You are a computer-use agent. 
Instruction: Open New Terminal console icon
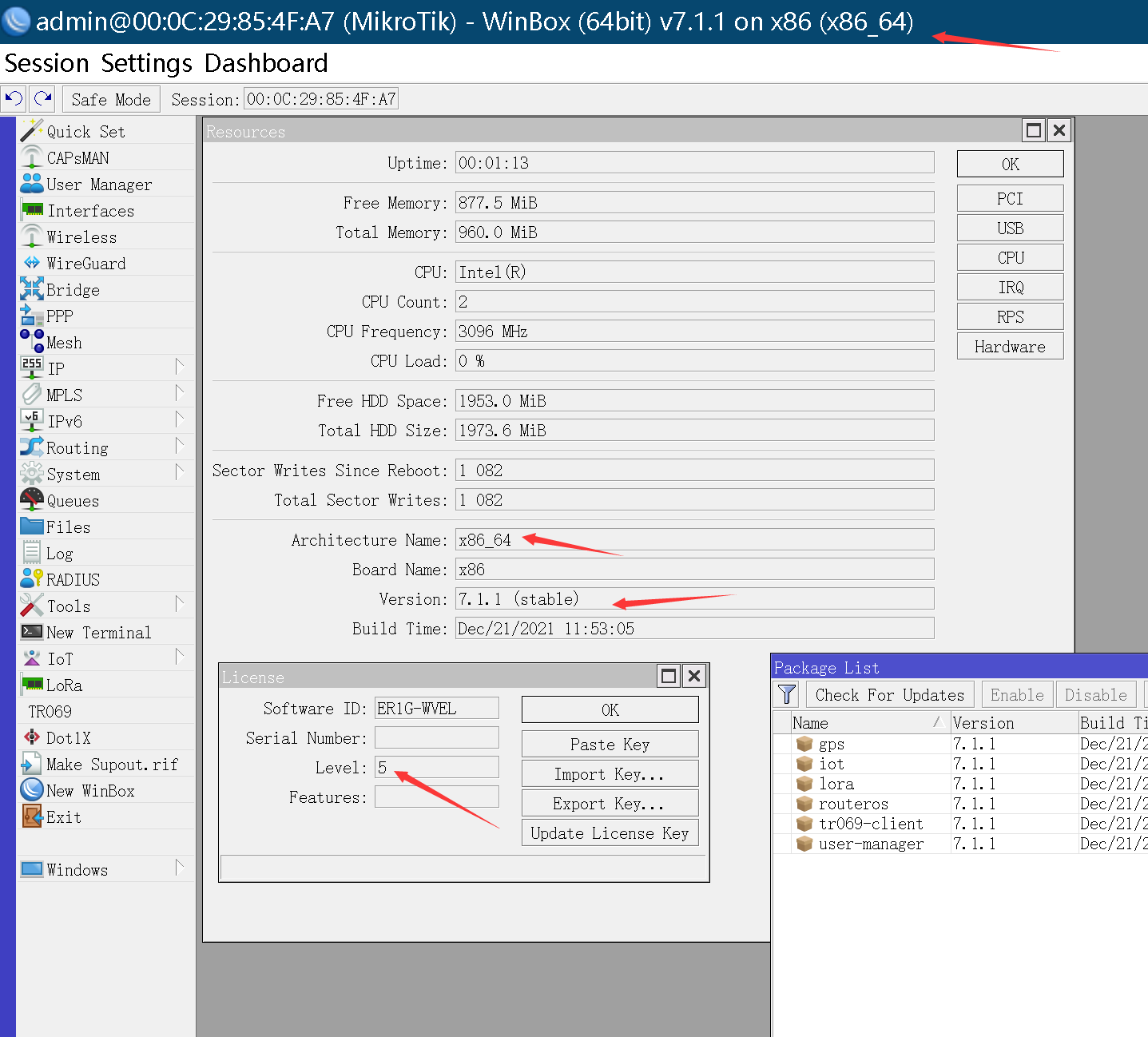31,632
